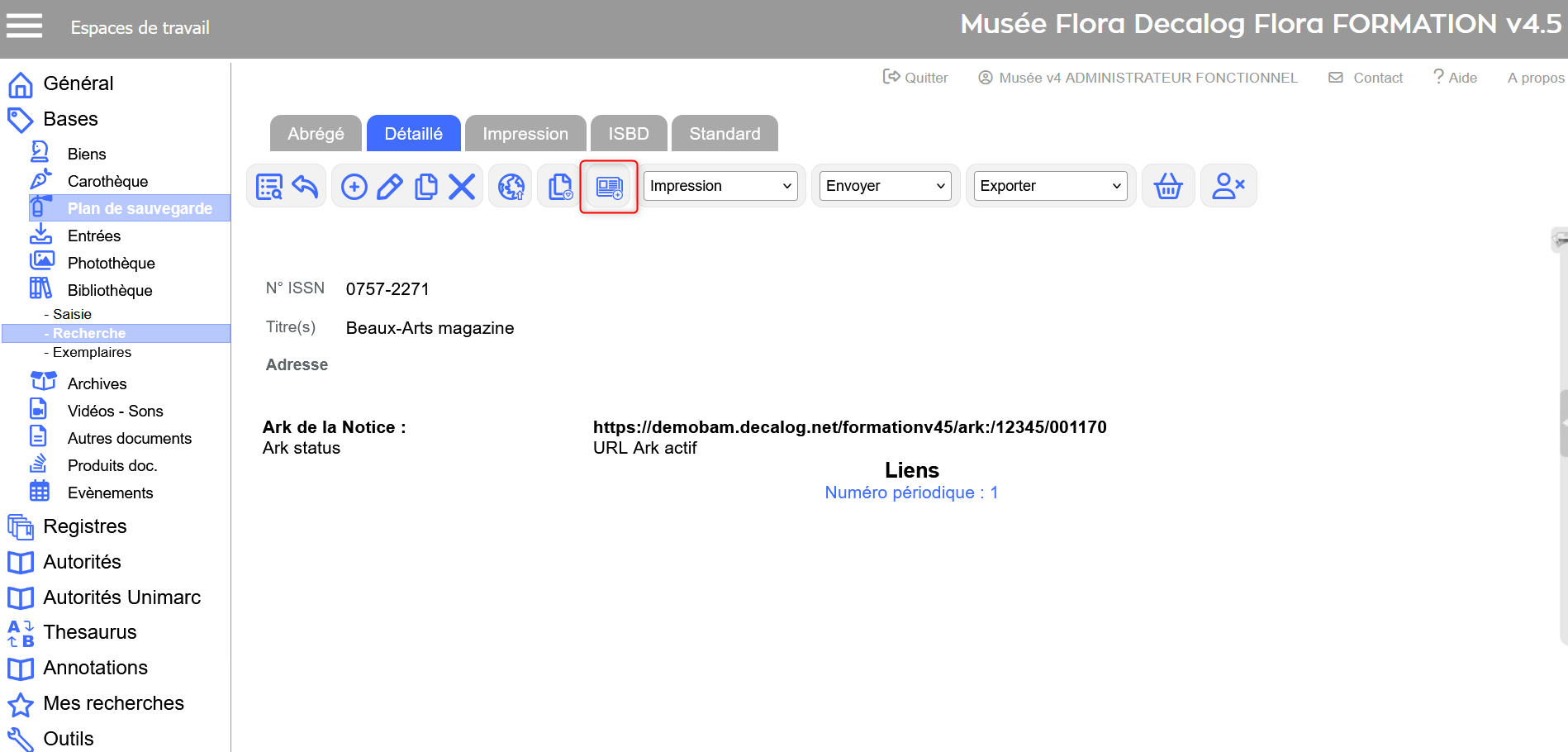The width and height of the screenshot is (1568, 752).
Task: Click the documents-with-heart toolbar icon
Action: (560, 187)
